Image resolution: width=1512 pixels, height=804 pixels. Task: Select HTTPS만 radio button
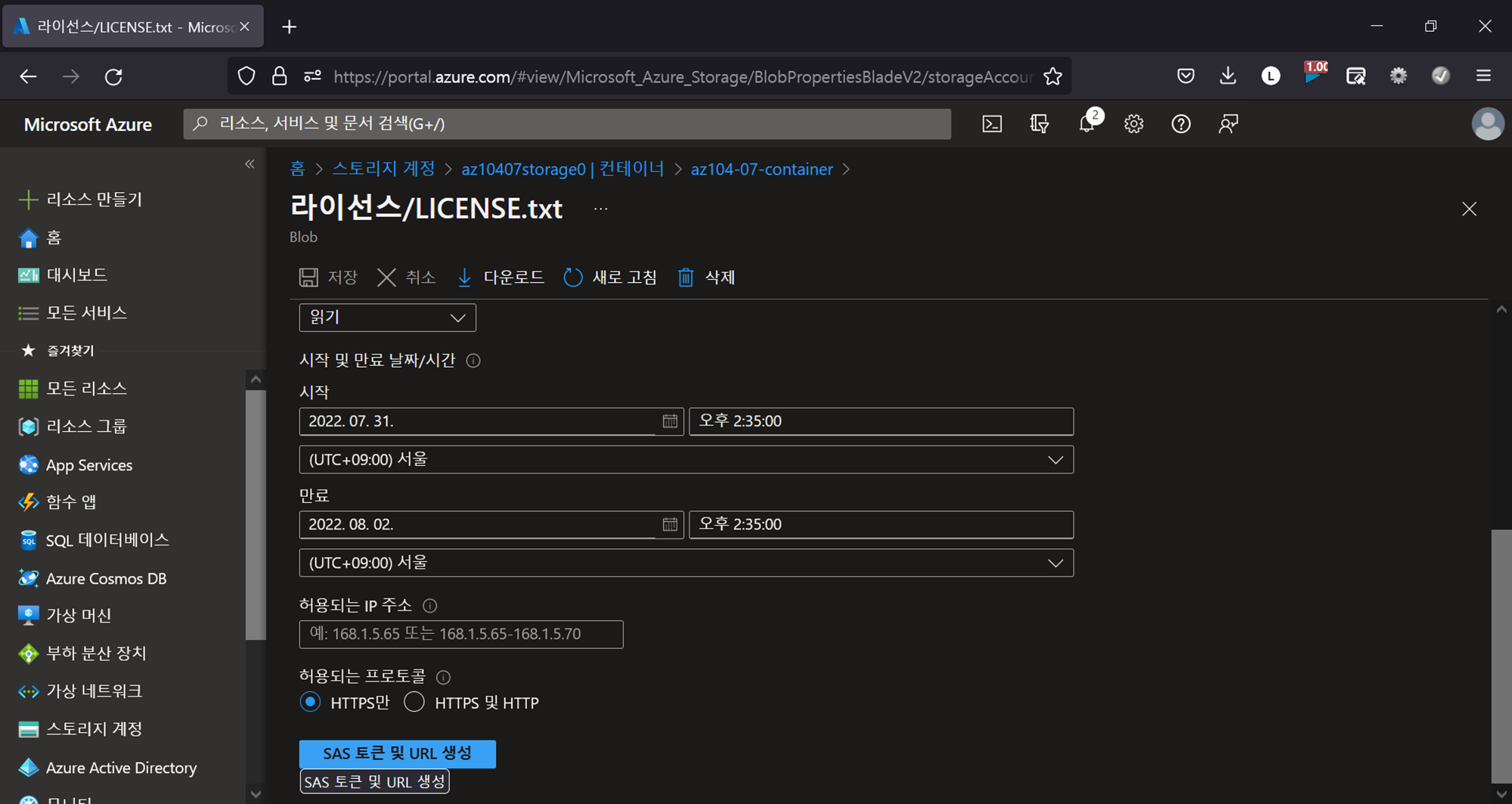310,702
